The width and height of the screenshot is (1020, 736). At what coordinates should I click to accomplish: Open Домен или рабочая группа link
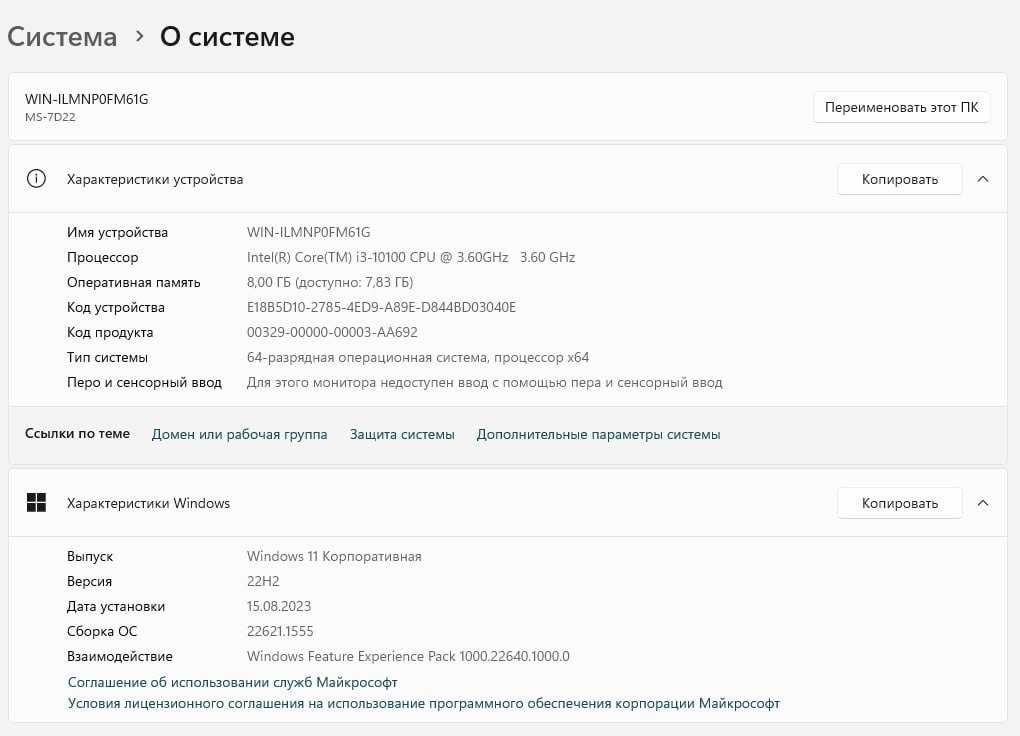pos(239,434)
